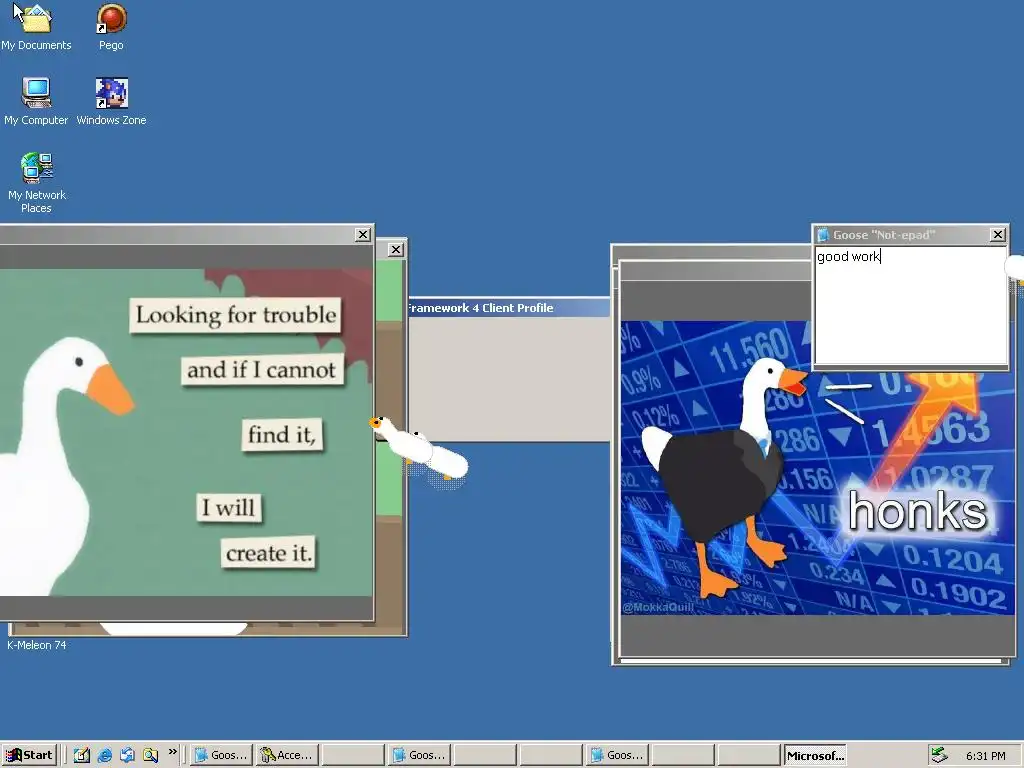
Task: Switch to the Microsof... taskbar button
Action: point(815,755)
